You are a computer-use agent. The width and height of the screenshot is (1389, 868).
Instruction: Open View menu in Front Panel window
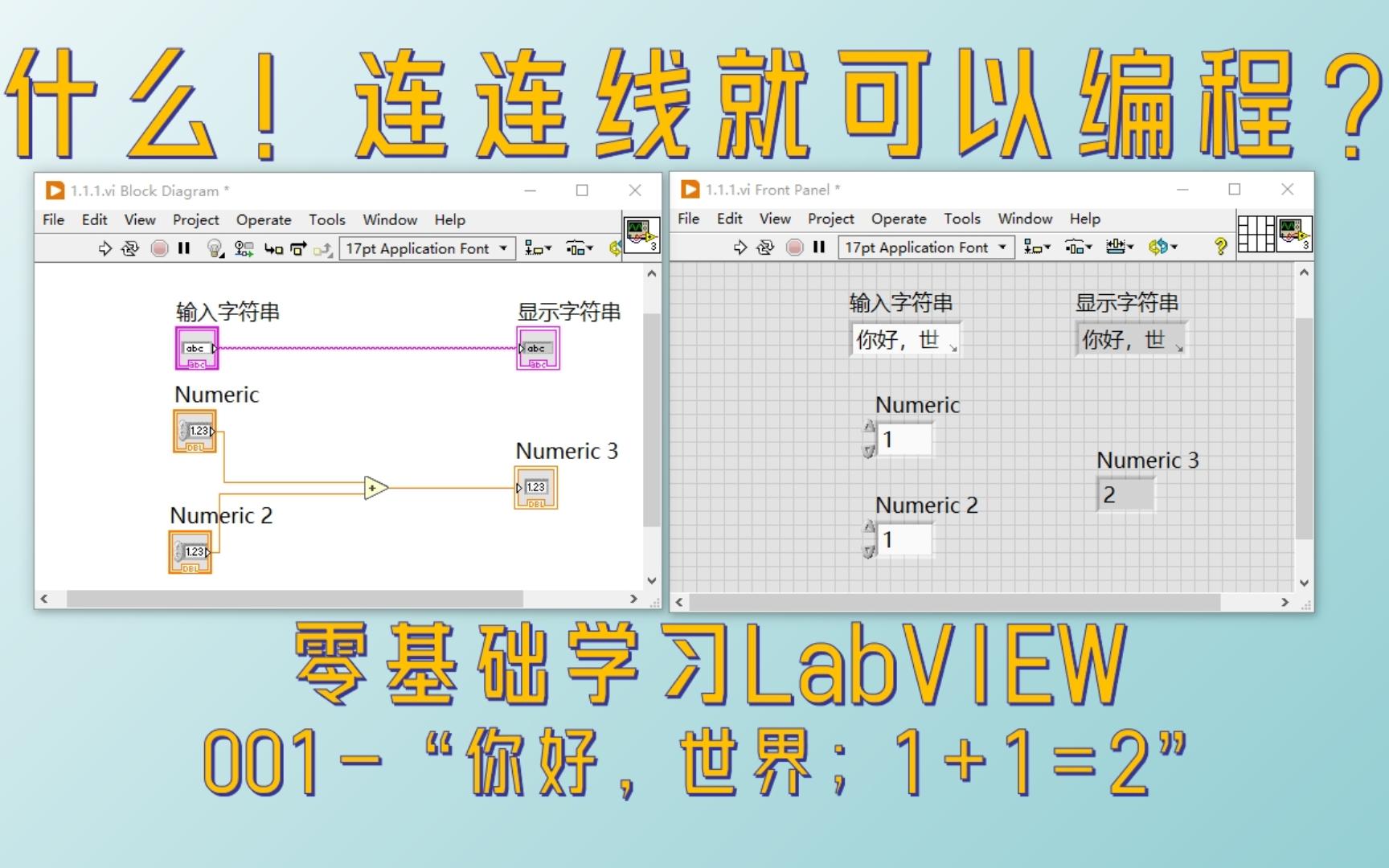775,219
